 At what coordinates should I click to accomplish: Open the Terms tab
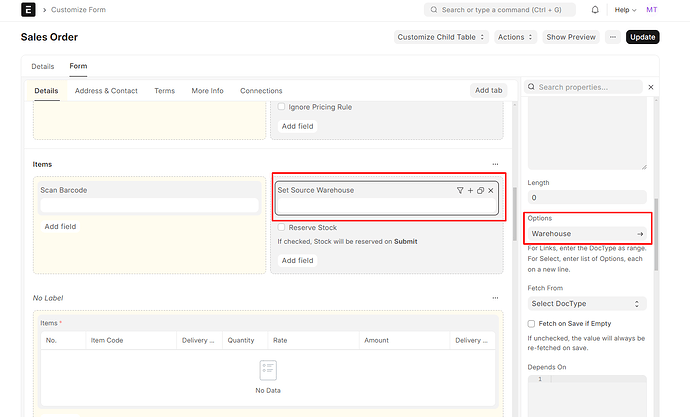[165, 91]
